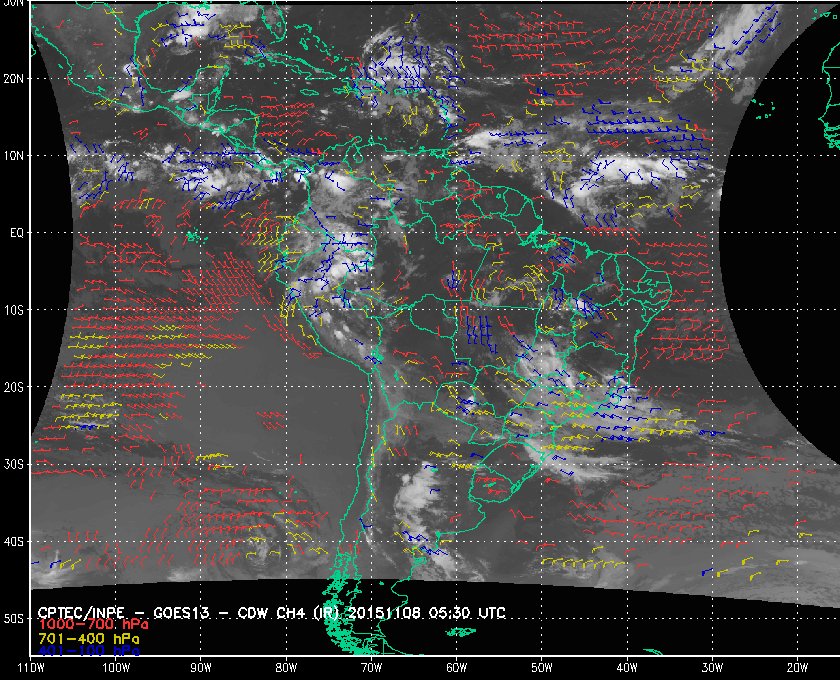840x680 pixels.
Task: Click the 110W longitude axis label
Action: point(31,667)
